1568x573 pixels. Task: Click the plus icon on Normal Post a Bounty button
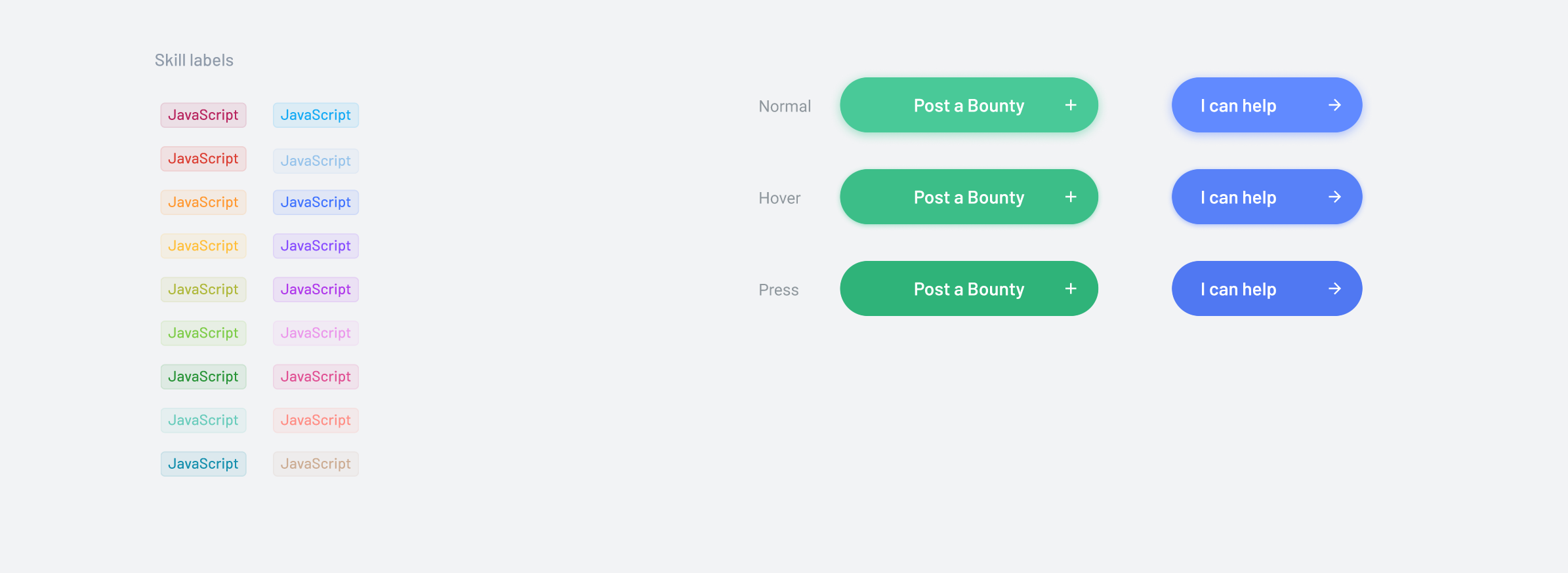[x=1071, y=105]
